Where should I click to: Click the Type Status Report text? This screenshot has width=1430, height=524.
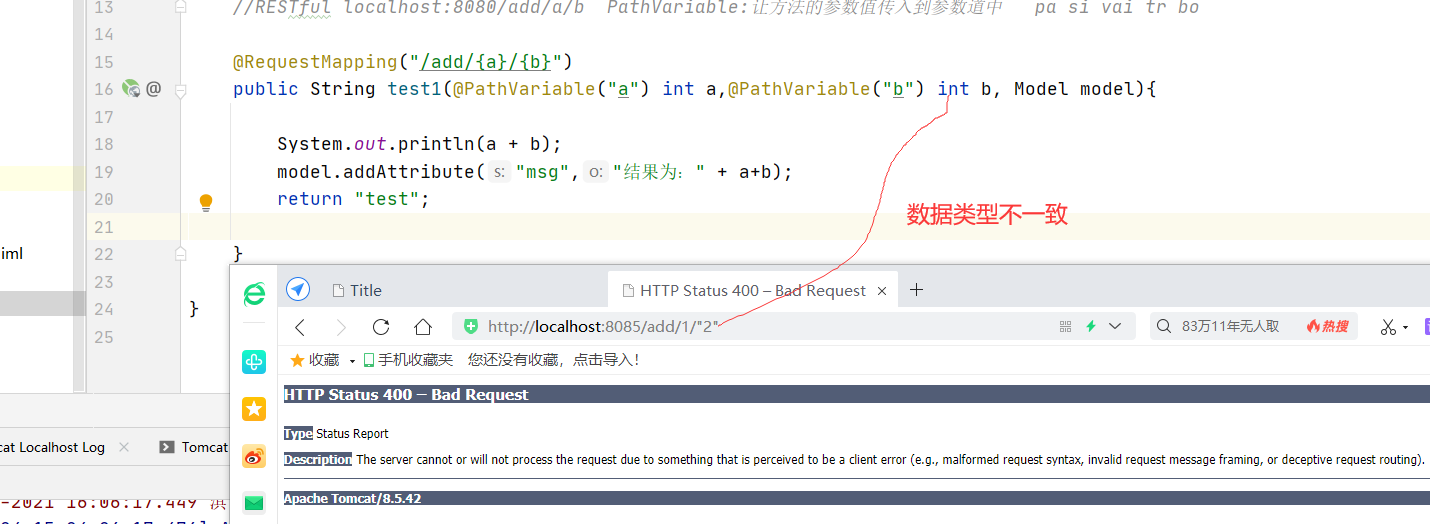pyautogui.click(x=336, y=434)
